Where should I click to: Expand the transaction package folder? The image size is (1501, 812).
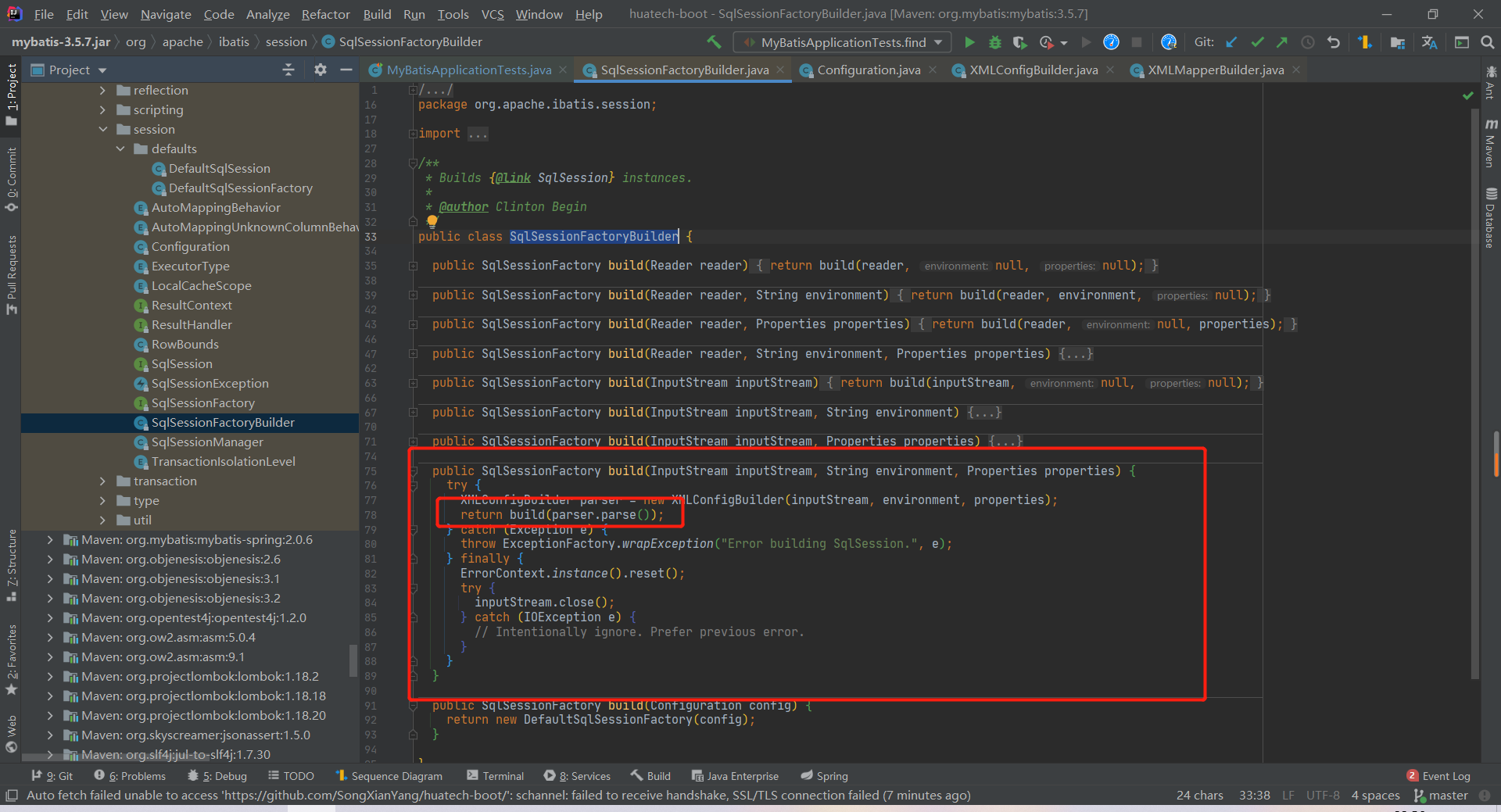coord(102,481)
